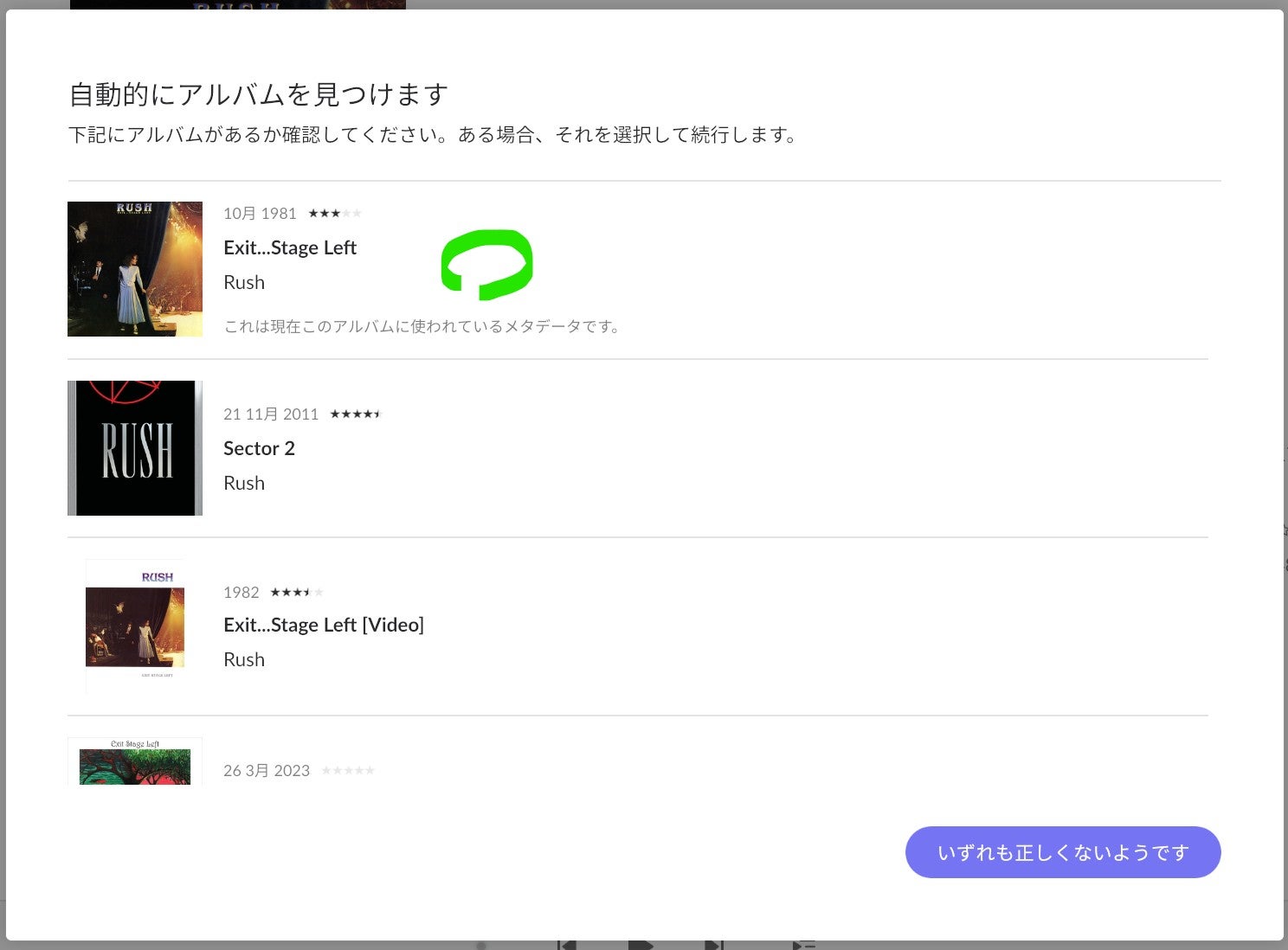The image size is (1288, 950).
Task: Click the empty star rating beside 26 3月 2023
Action: 348,771
